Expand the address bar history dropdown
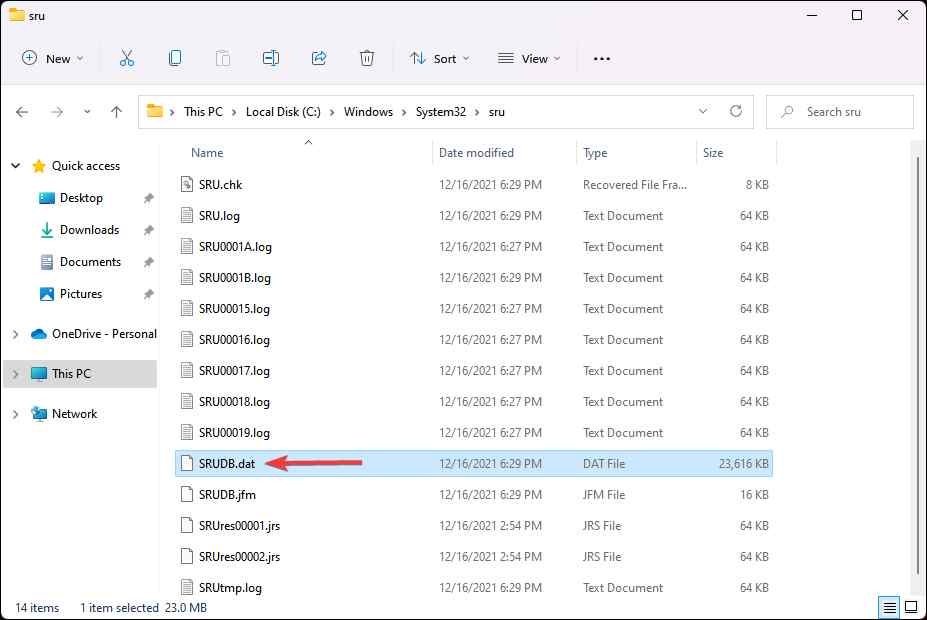The height and width of the screenshot is (620, 927). tap(702, 111)
